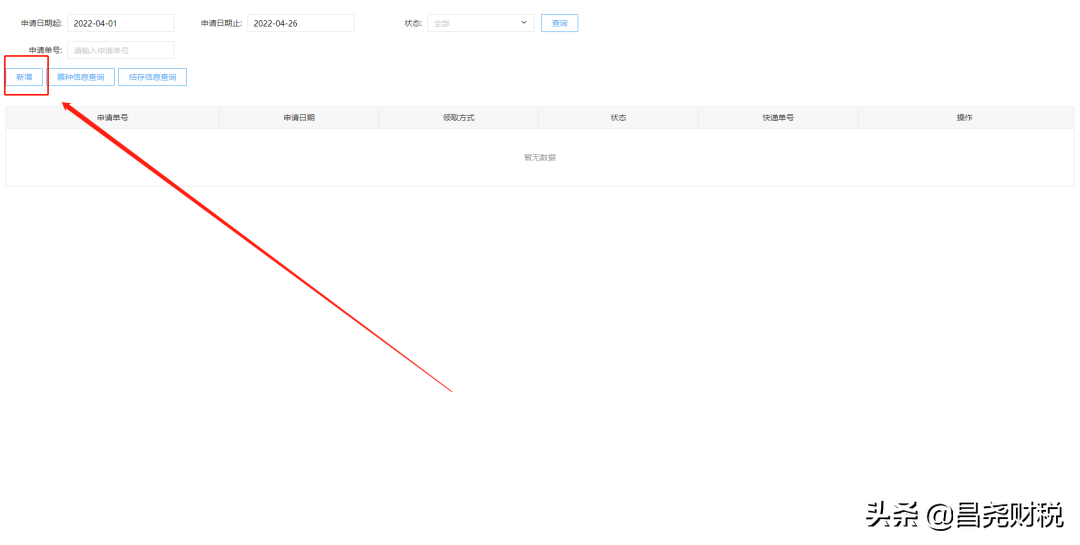The width and height of the screenshot is (1080, 545).
Task: Click the 状态 label beside the dropdown
Action: pos(413,23)
